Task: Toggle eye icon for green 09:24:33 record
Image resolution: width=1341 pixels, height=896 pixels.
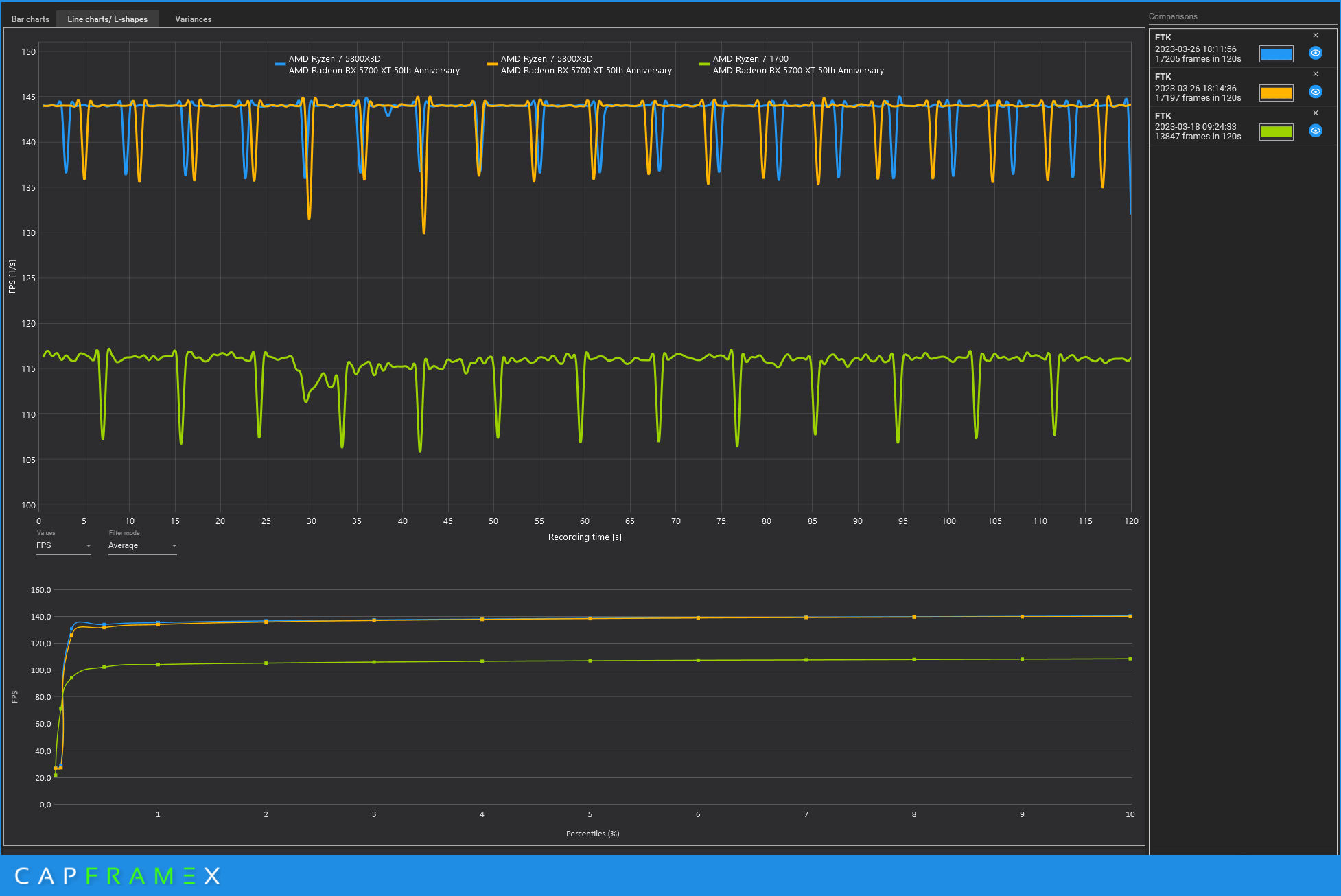Action: (x=1315, y=131)
